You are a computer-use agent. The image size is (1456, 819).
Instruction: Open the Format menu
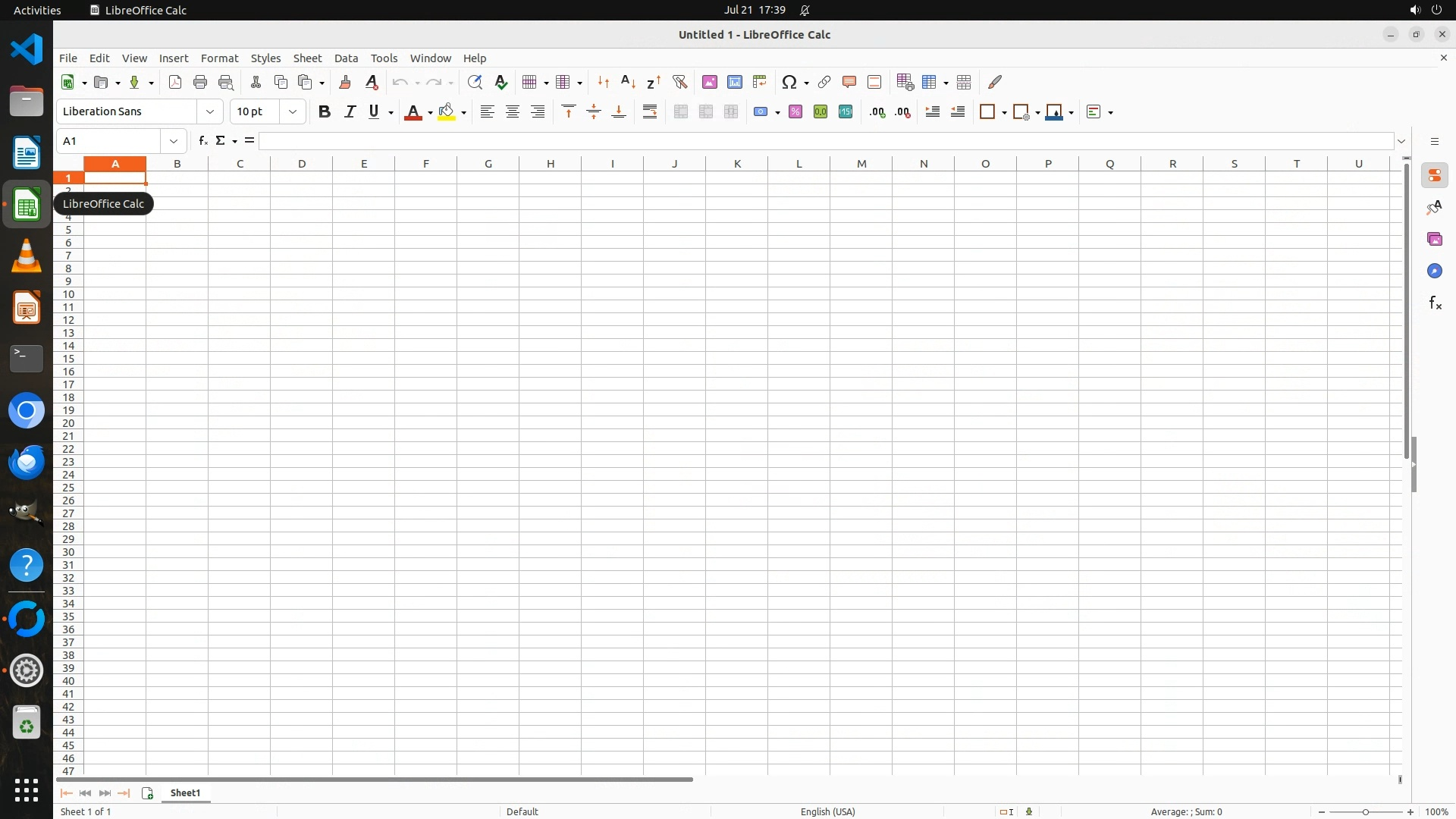[219, 58]
